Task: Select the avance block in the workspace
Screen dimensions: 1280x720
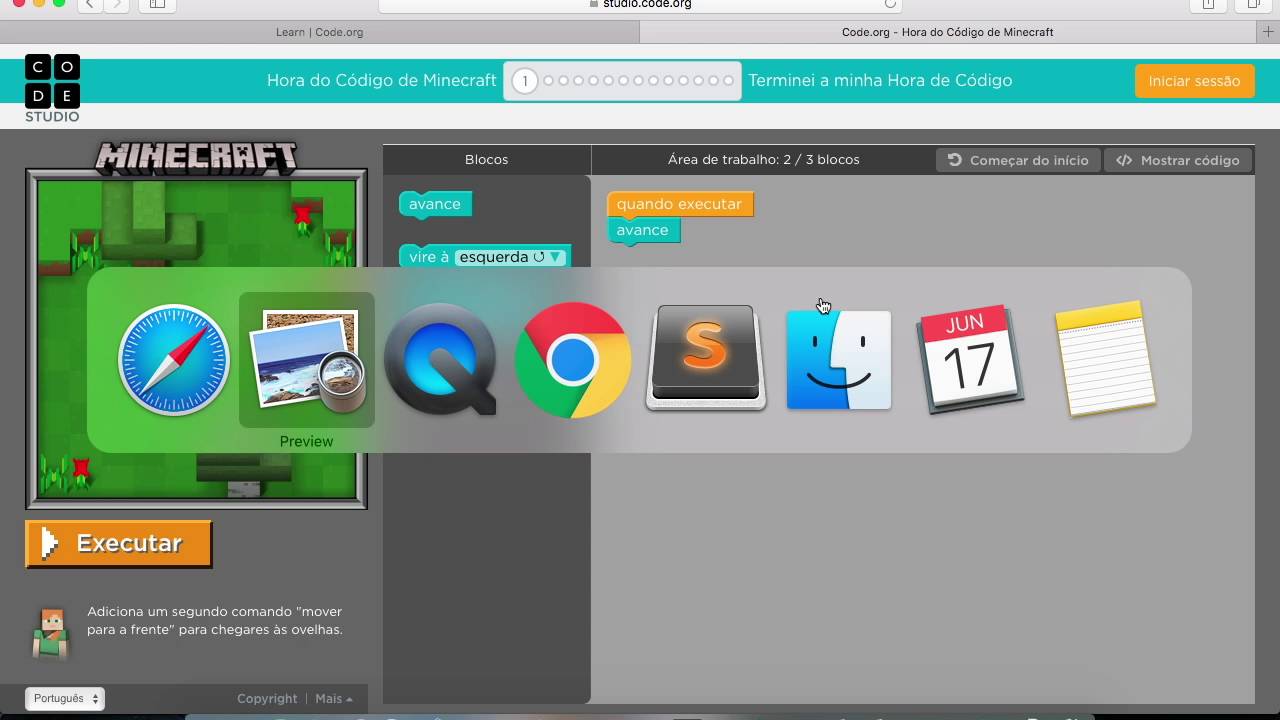Action: click(x=642, y=230)
